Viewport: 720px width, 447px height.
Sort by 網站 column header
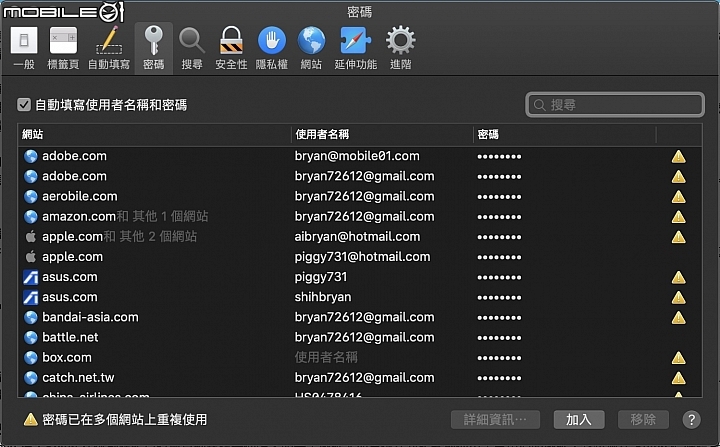[x=154, y=135]
